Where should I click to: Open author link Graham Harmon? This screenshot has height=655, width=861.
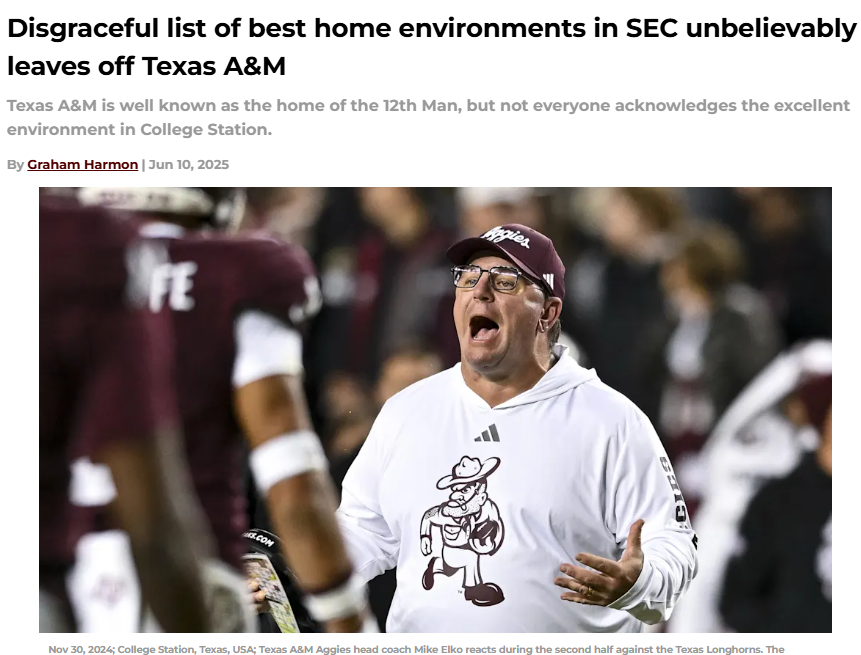(x=82, y=164)
